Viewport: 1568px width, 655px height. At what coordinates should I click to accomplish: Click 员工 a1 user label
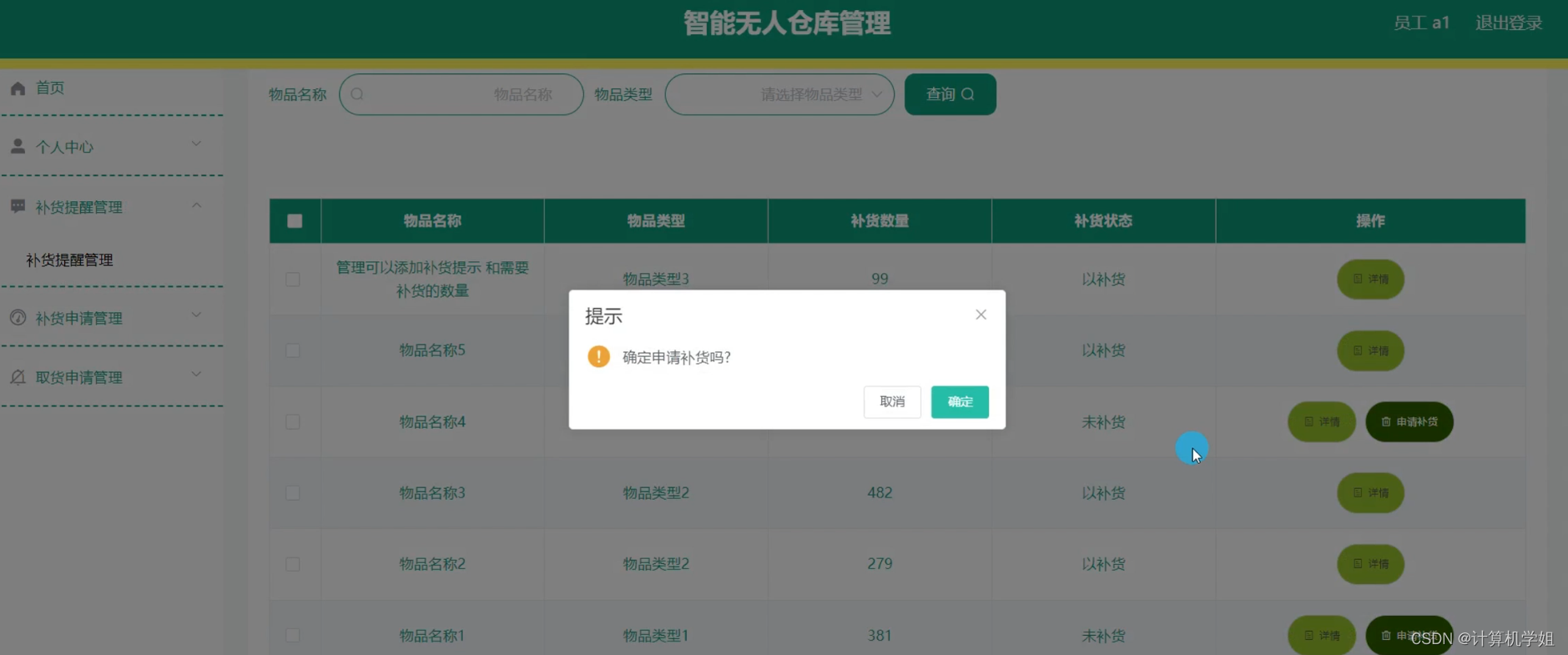(1421, 23)
